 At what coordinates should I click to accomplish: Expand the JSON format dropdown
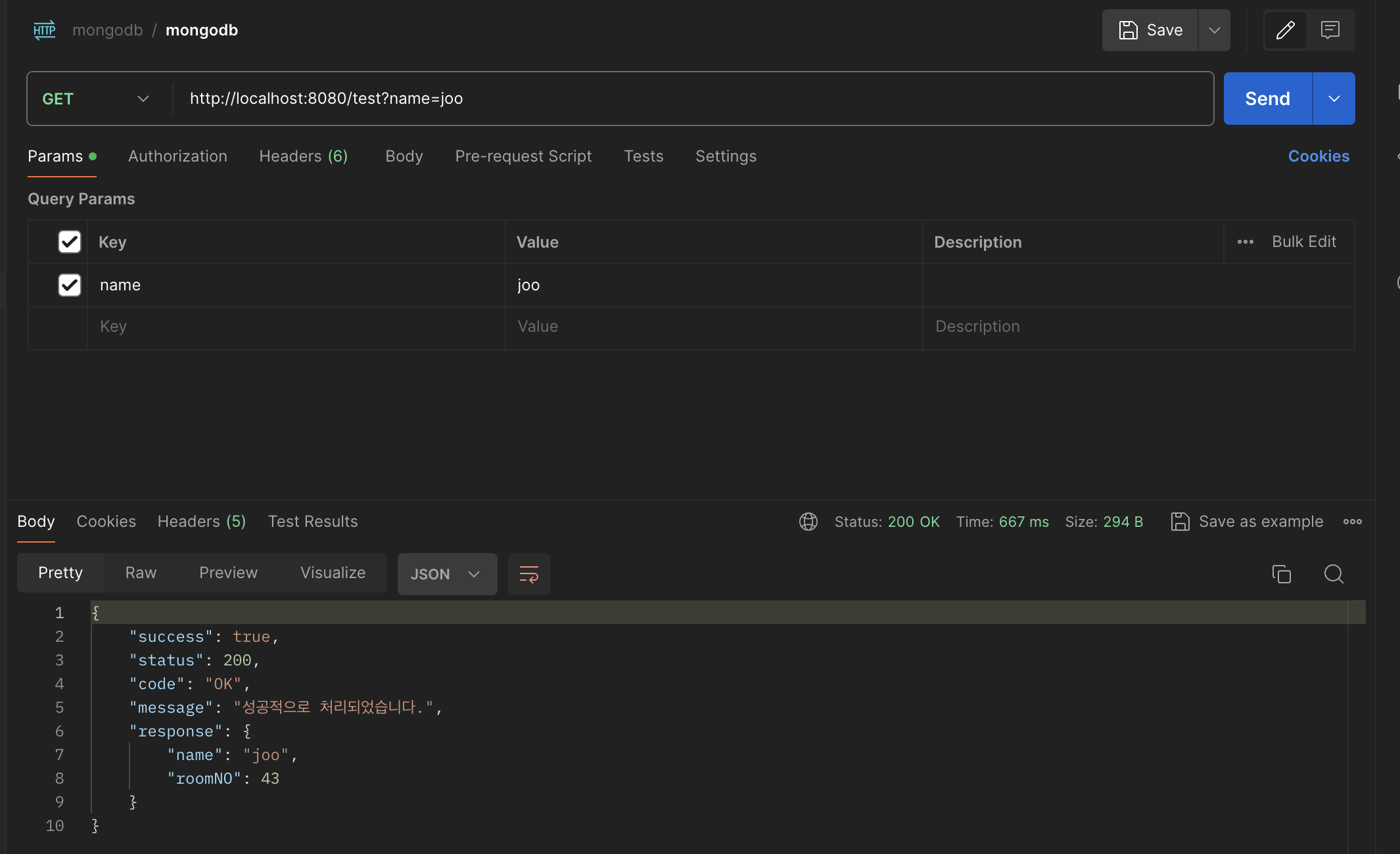(447, 574)
